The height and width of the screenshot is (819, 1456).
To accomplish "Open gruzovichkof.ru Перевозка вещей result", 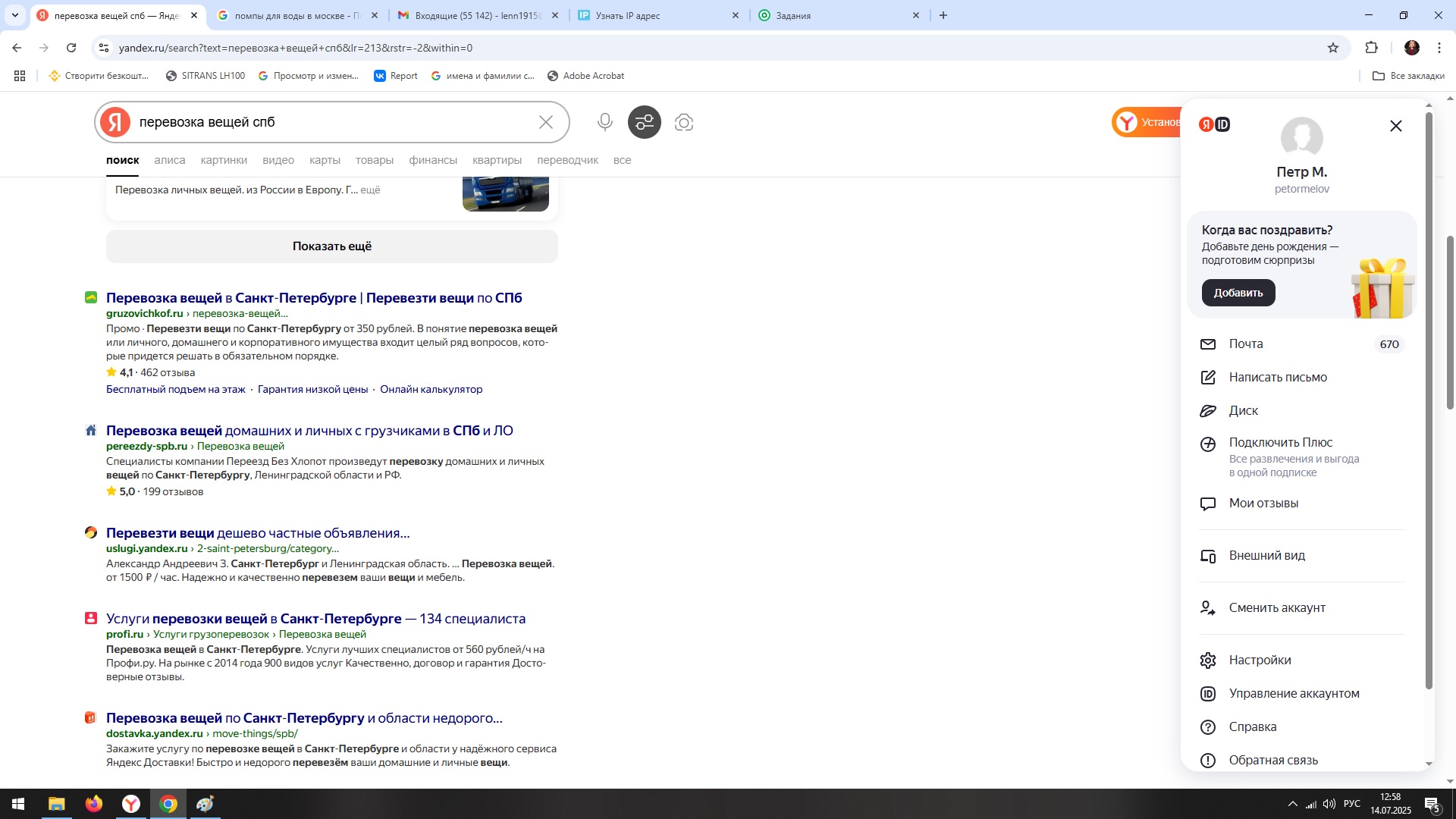I will tap(314, 298).
